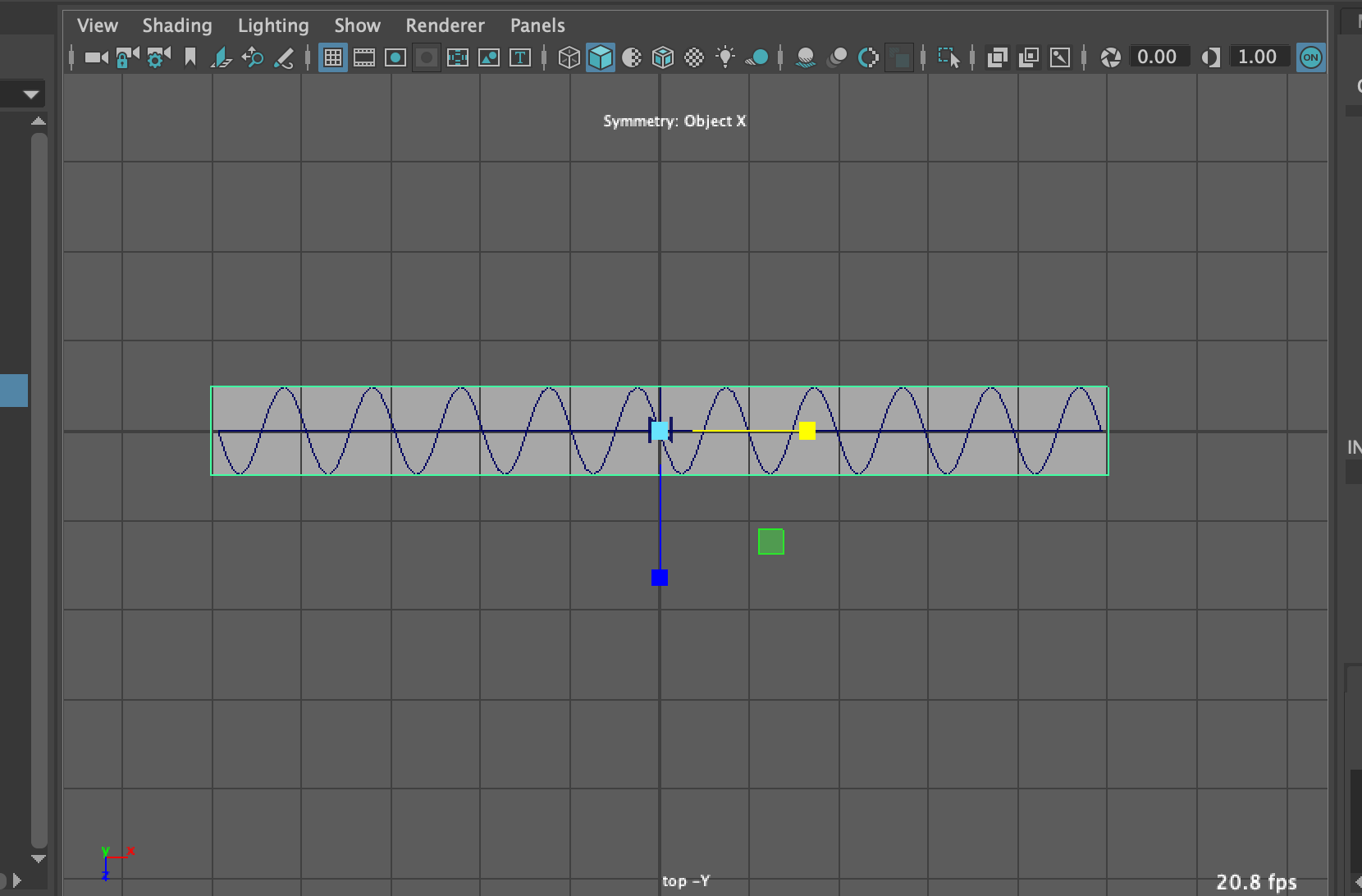Click the yellow X-axis manipulator handle

pyautogui.click(x=807, y=431)
